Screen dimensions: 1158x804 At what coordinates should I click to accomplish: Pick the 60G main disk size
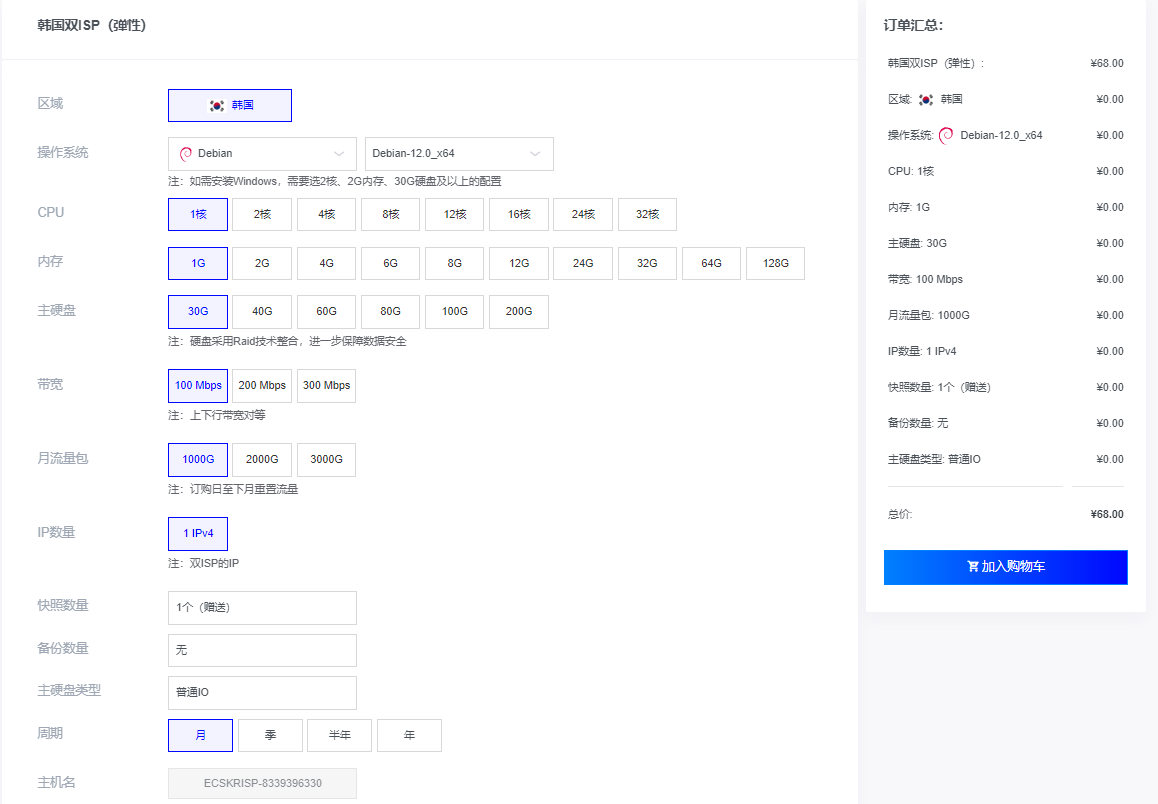(x=326, y=312)
